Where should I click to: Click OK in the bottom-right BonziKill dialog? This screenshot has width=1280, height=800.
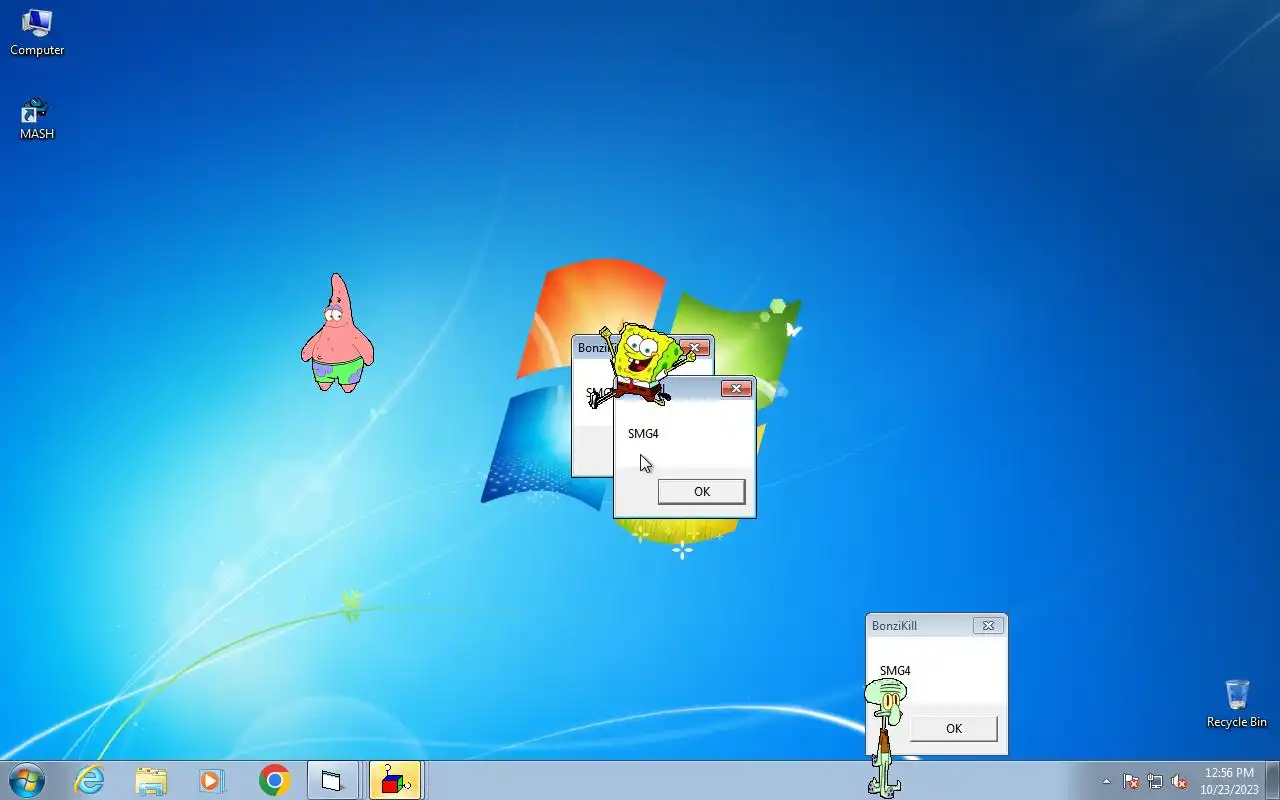953,728
